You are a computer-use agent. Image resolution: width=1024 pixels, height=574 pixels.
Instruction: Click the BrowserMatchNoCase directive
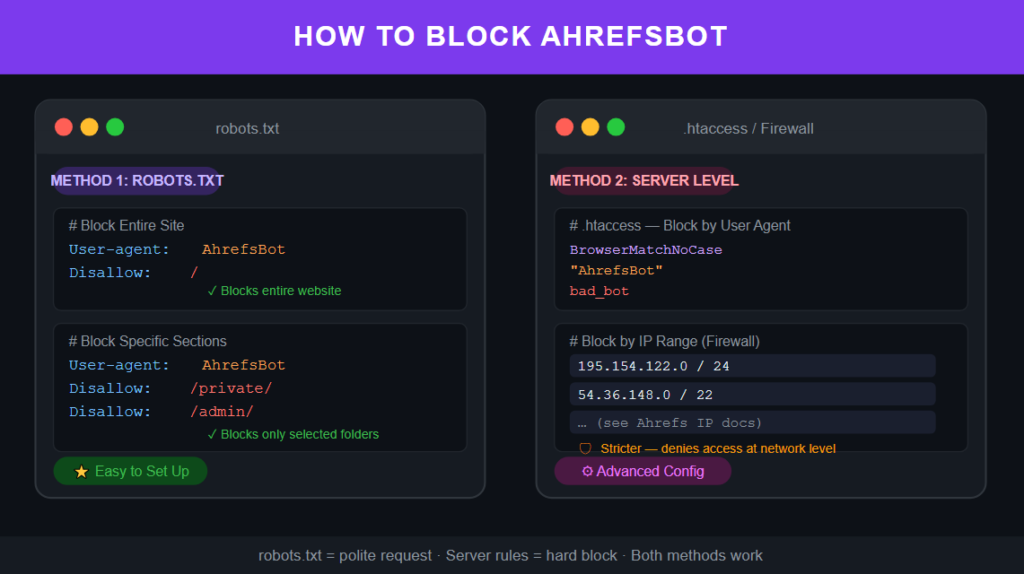(646, 249)
